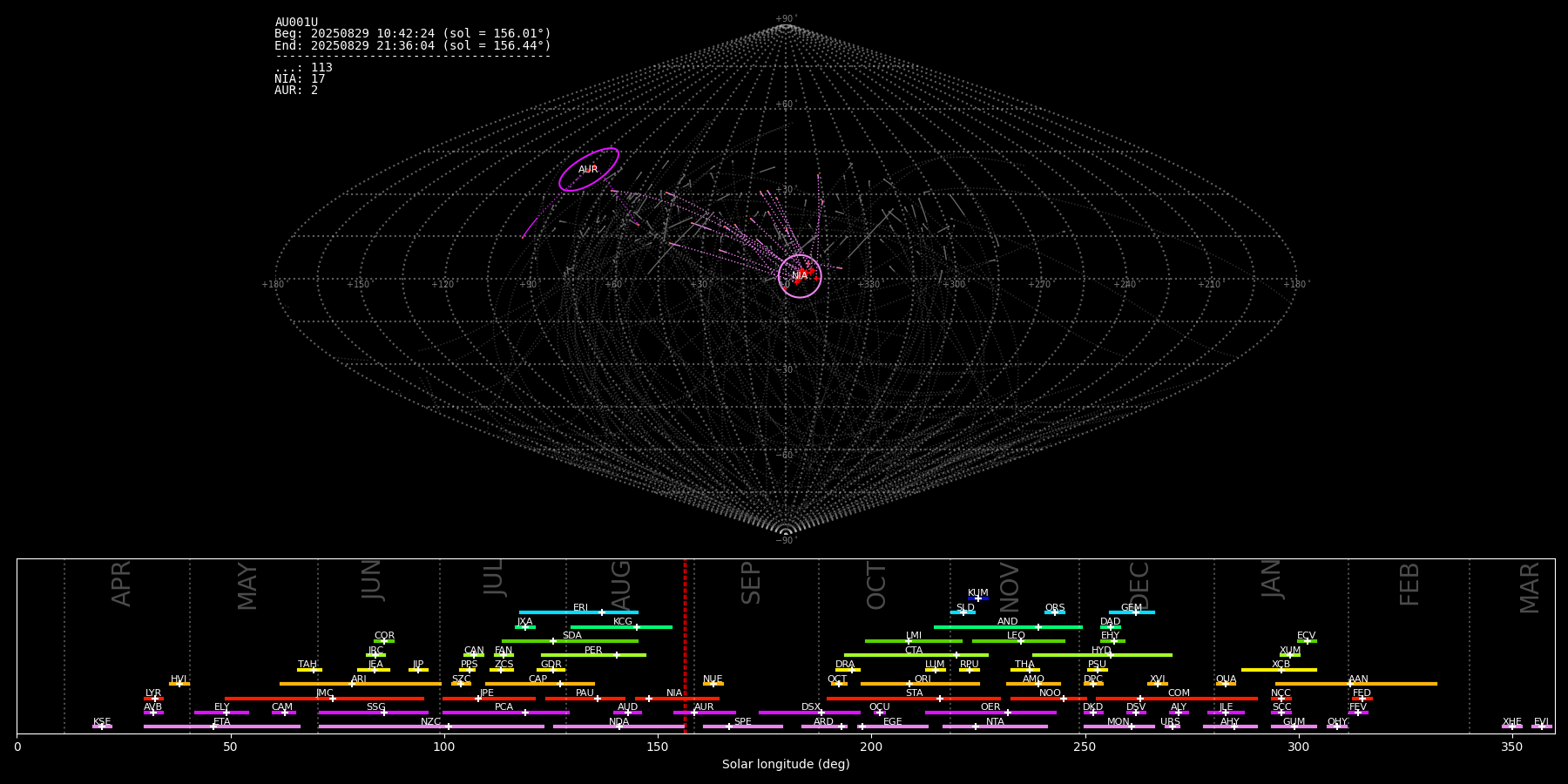Click the COM shower label in timeline
The image size is (1568, 784).
click(x=1179, y=693)
